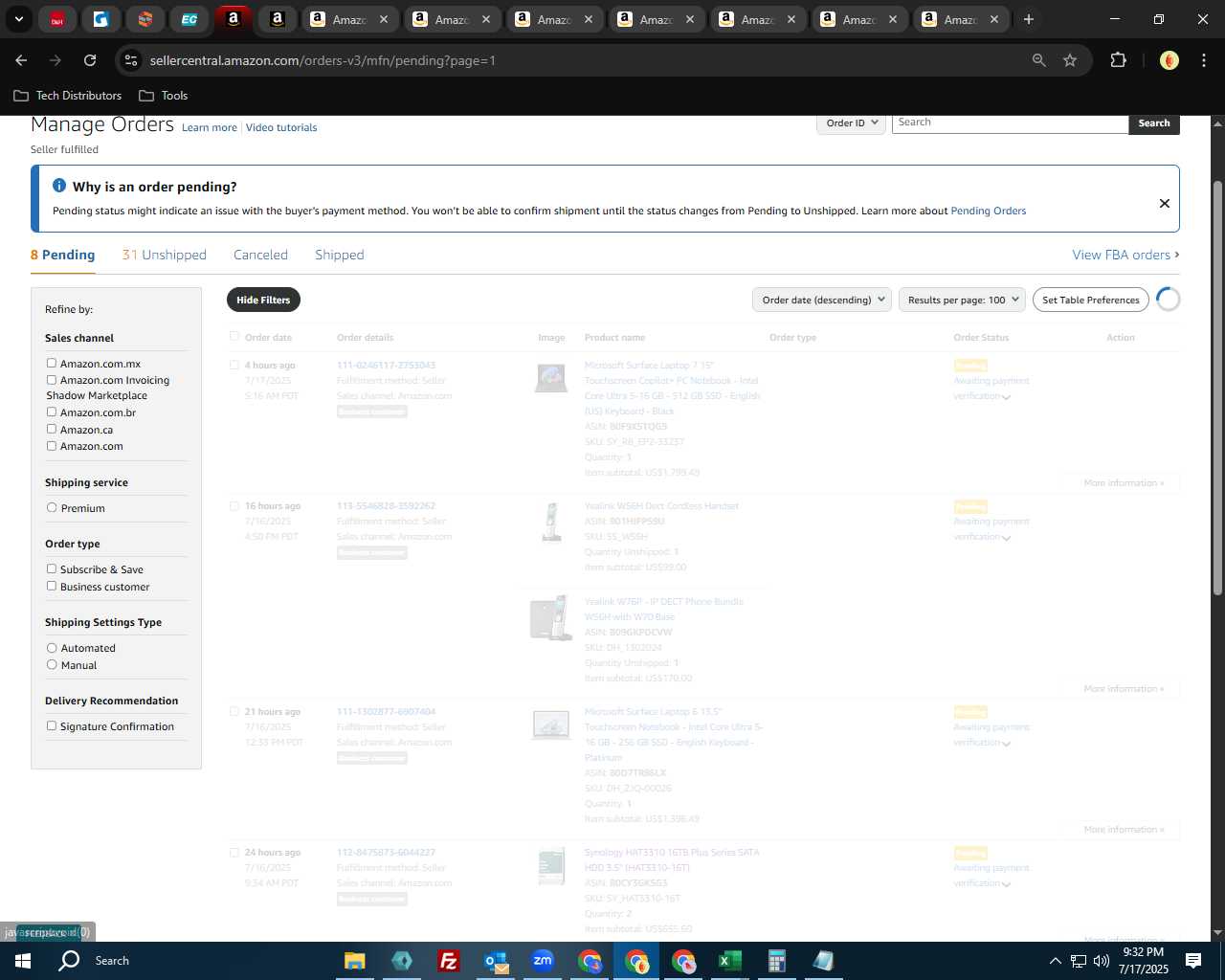The width and height of the screenshot is (1225, 980).
Task: Go back to the previous page
Action: 21,60
